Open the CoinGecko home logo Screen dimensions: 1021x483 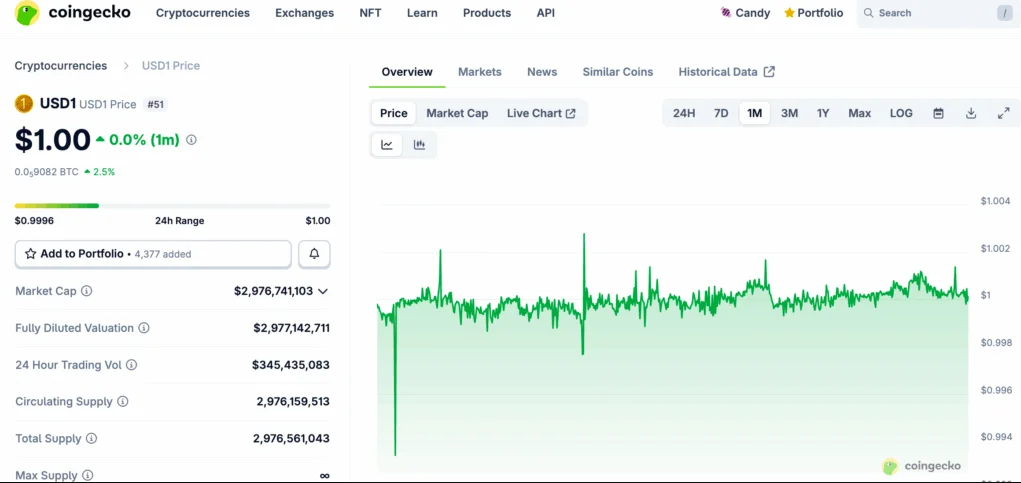(72, 13)
